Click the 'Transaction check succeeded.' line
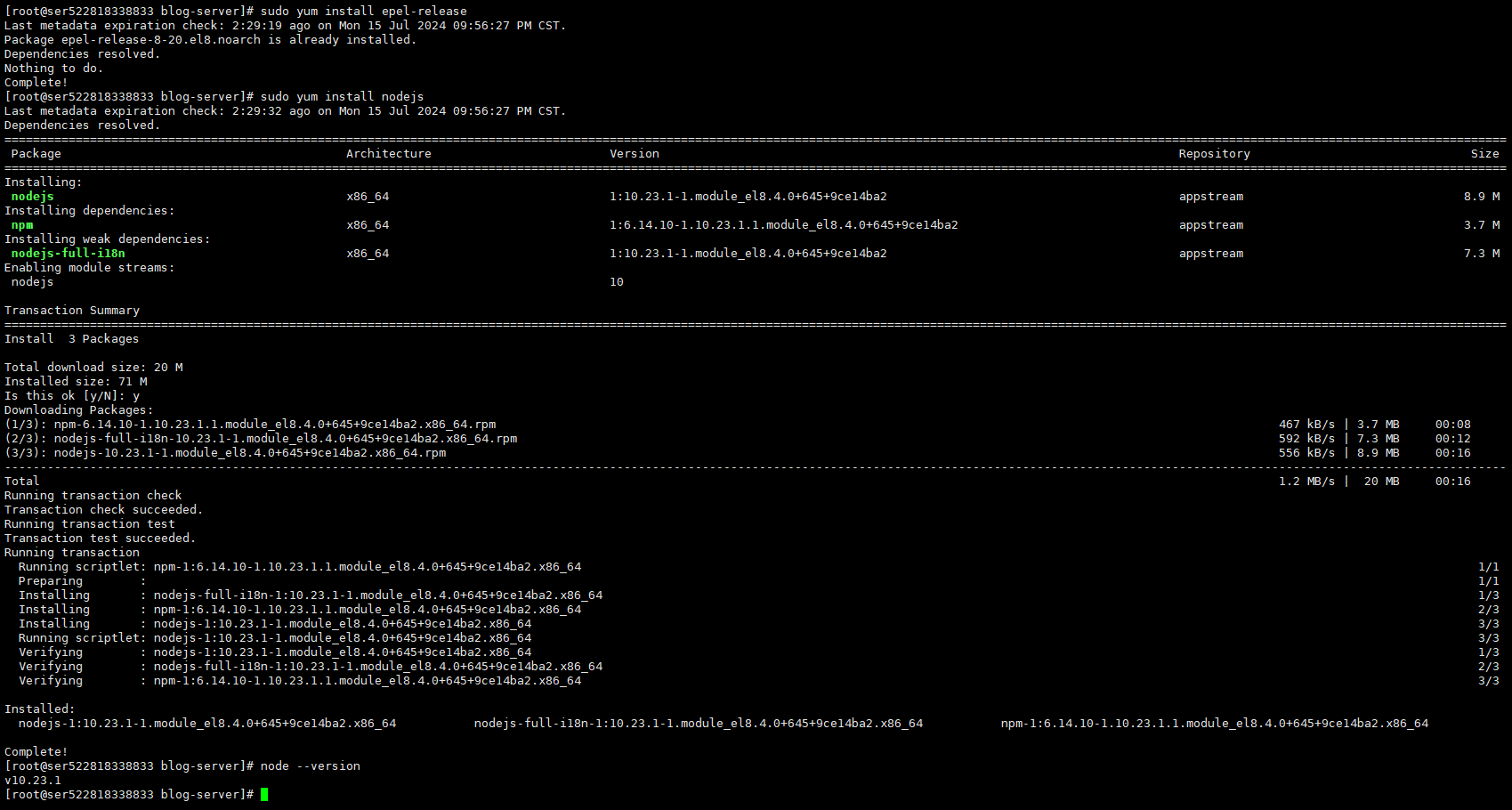Screen dimensions: 1512x810 (x=104, y=510)
